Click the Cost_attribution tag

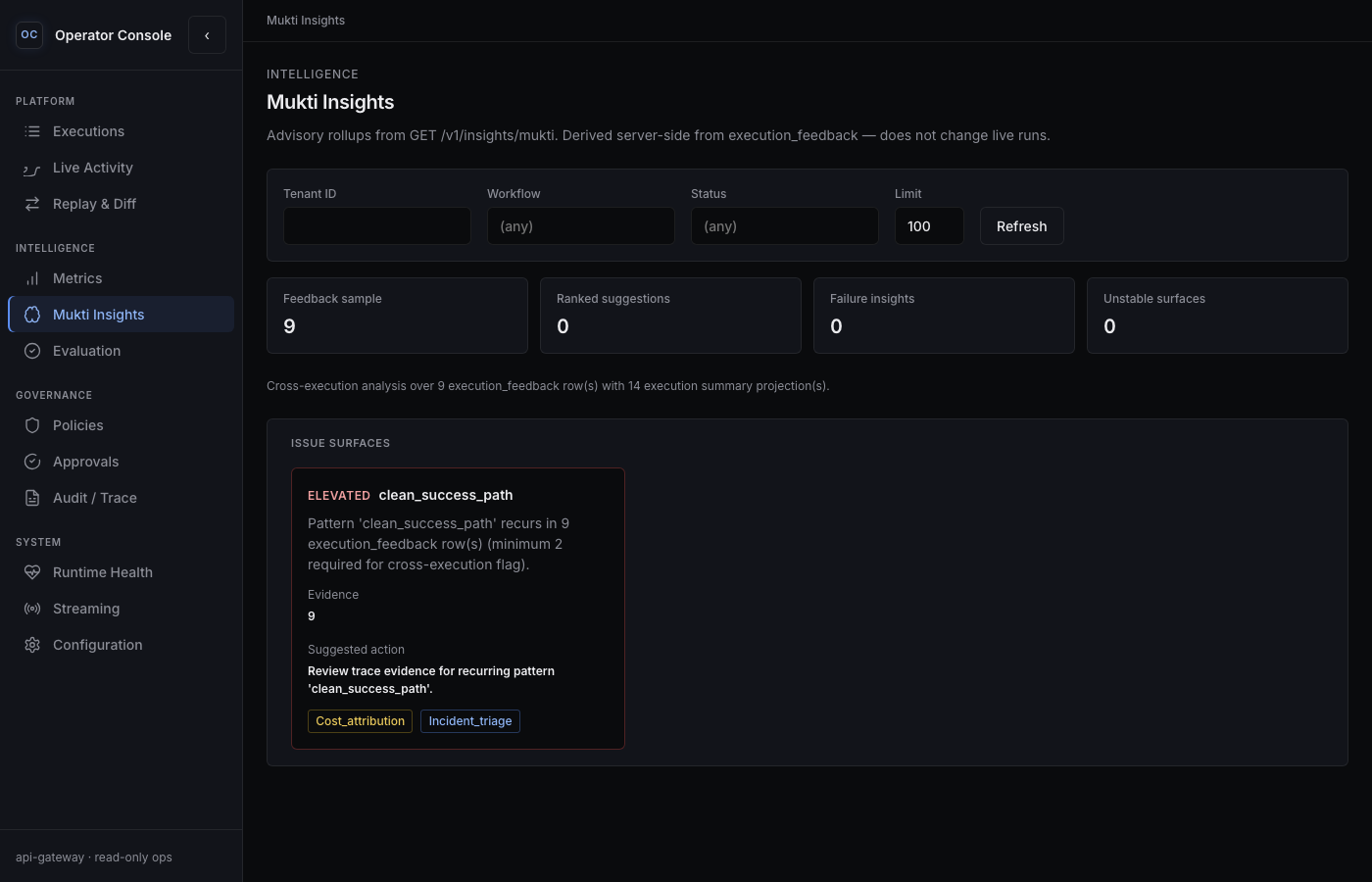[360, 721]
